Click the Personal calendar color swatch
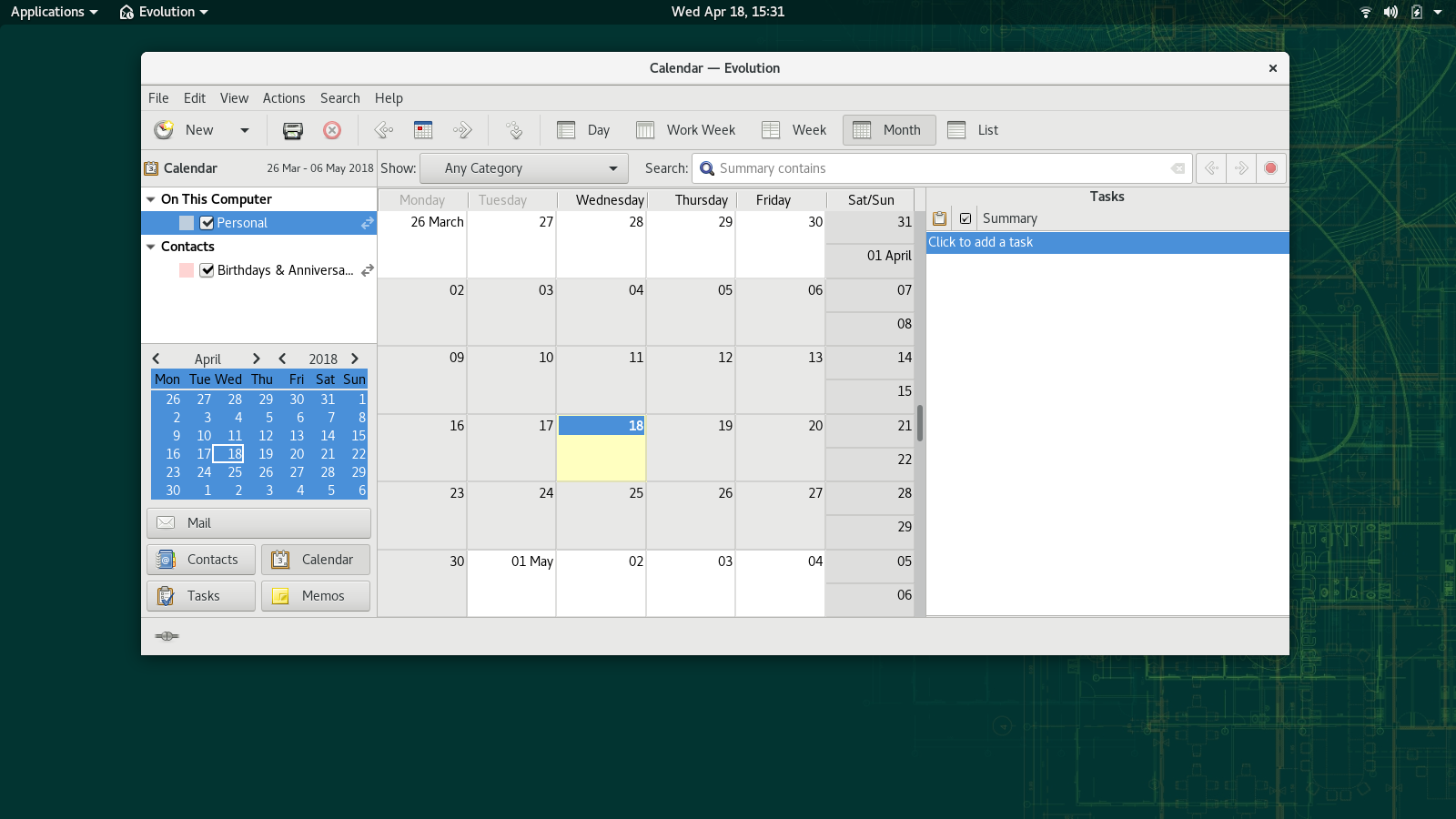This screenshot has height=819, width=1456. point(187,223)
